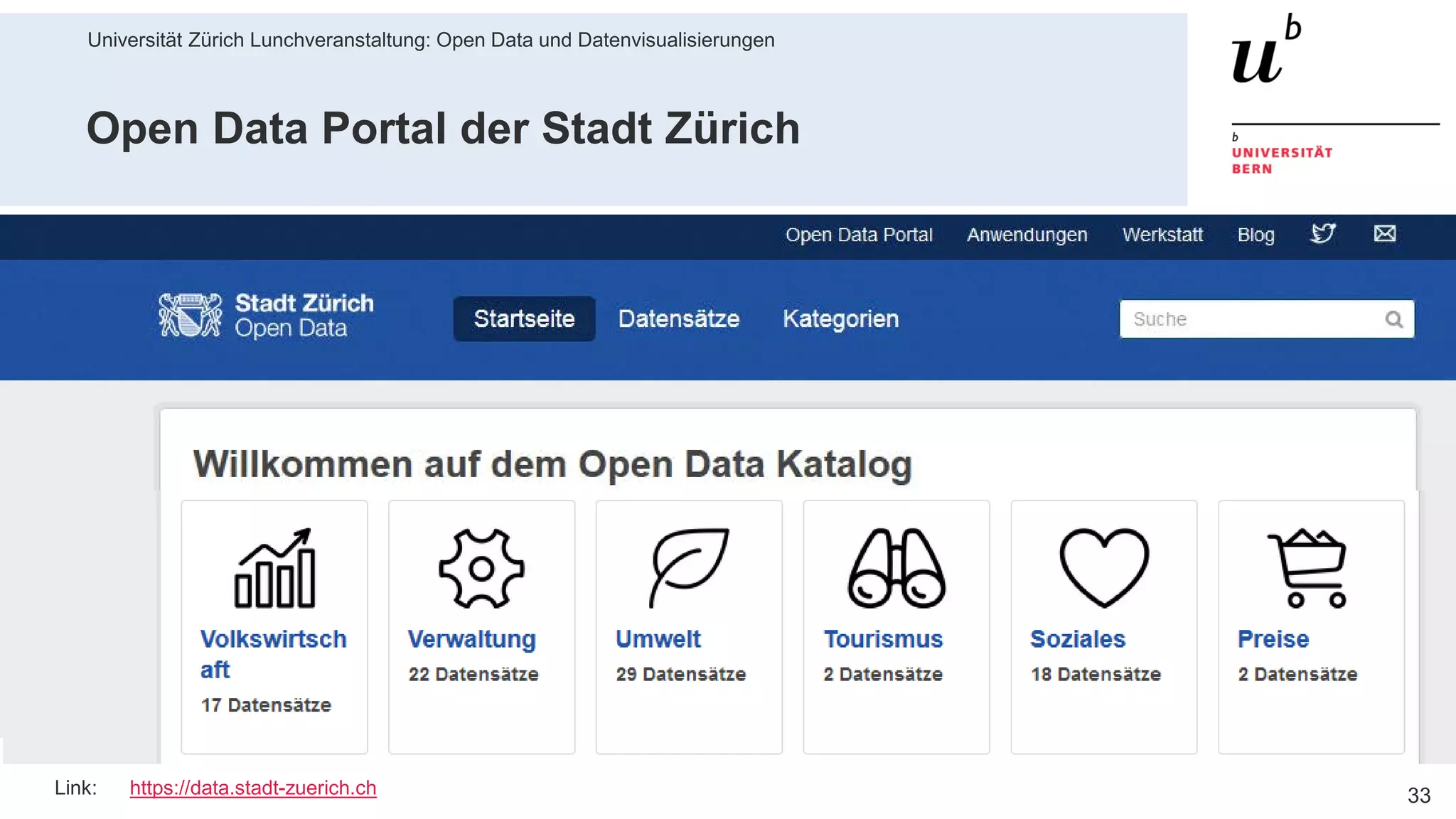This screenshot has width=1456, height=819.
Task: Click the '18 Datensätze' count text
Action: coord(1096,674)
